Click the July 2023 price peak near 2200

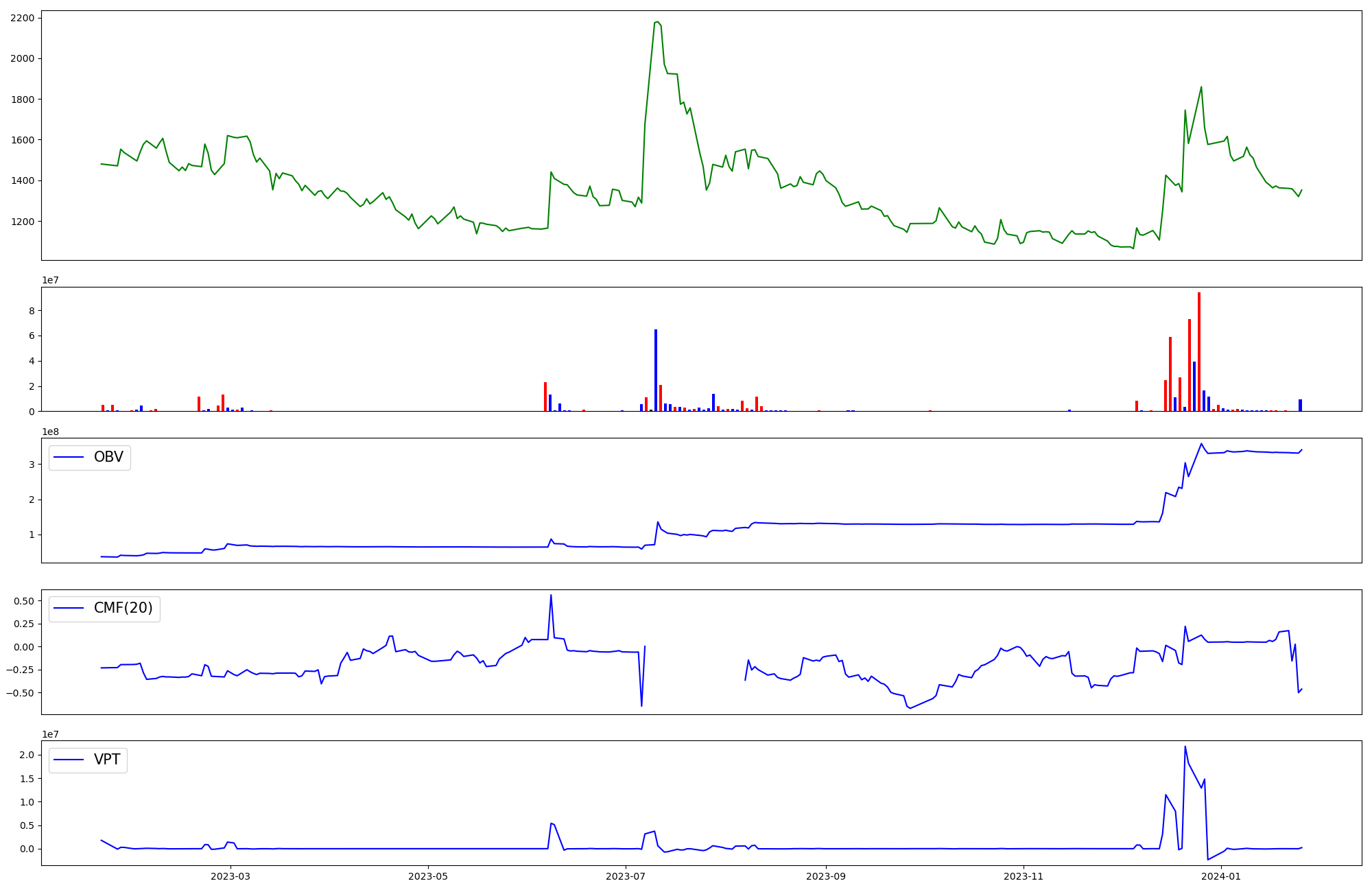(x=657, y=22)
